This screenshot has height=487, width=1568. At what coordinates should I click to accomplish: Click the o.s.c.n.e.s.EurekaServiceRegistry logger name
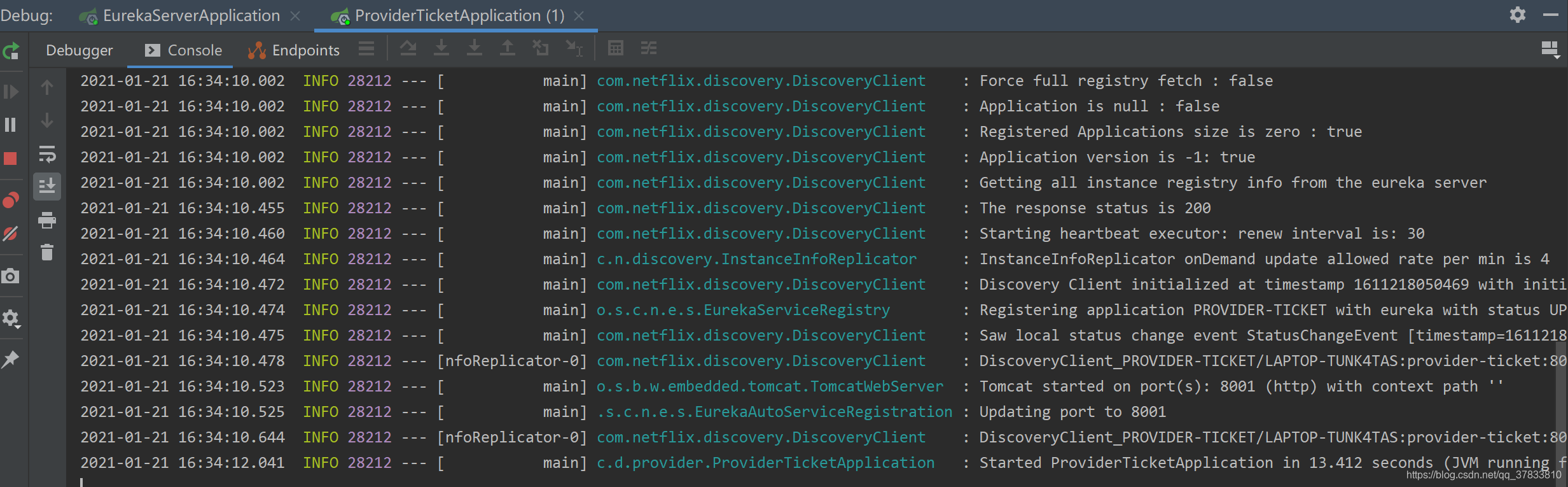pos(743,310)
